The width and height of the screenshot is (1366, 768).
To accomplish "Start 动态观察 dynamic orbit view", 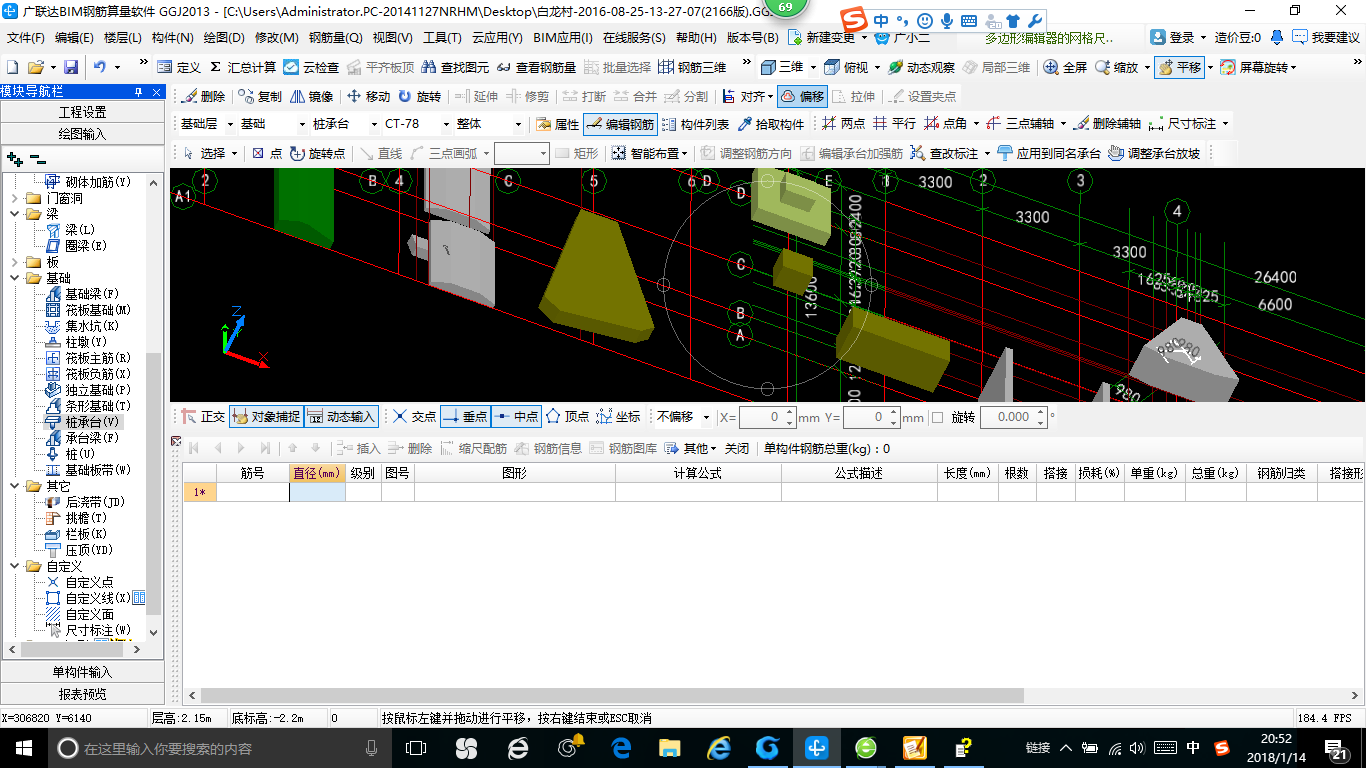I will coord(921,67).
